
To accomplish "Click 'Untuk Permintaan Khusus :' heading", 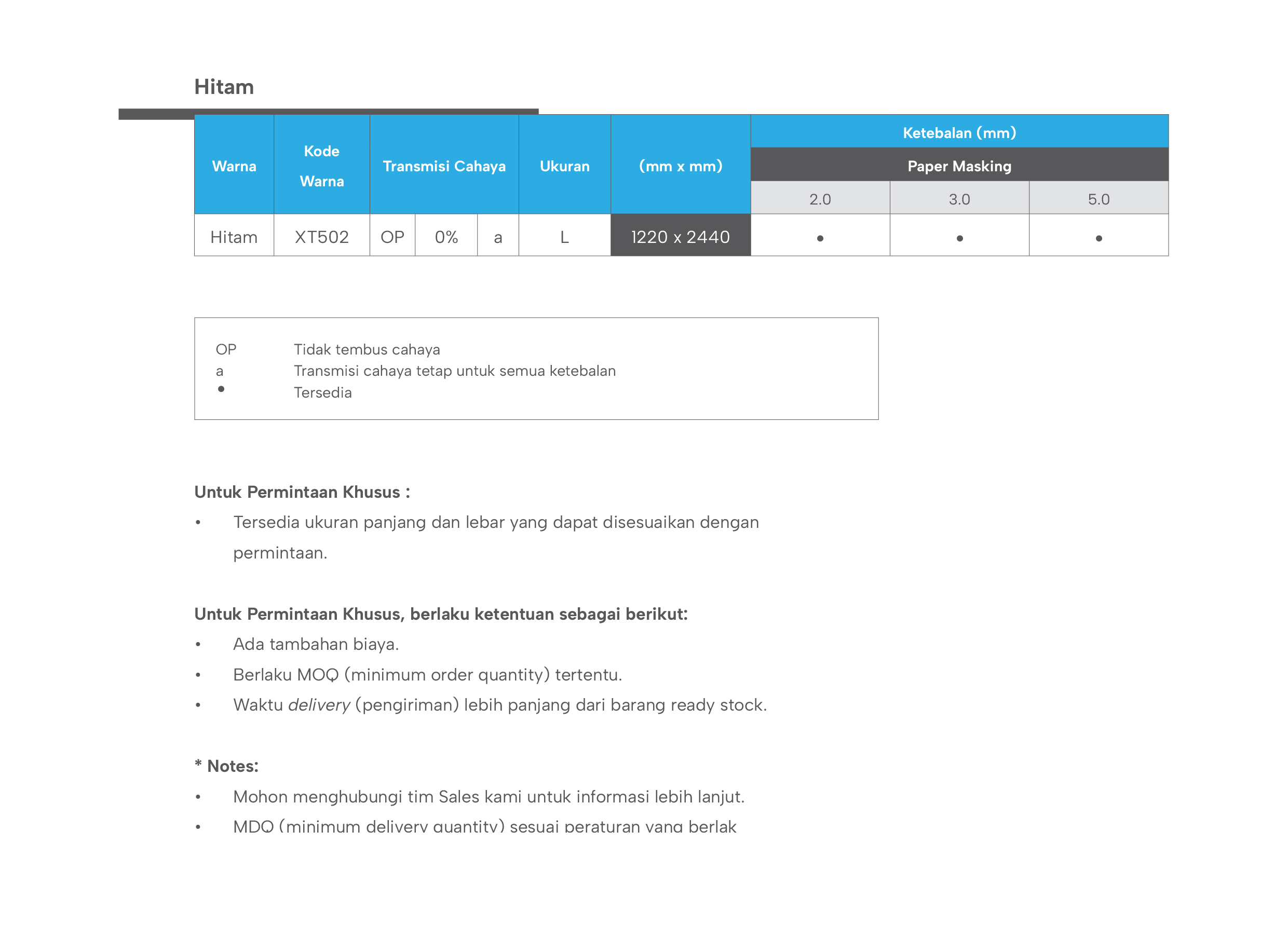I will click(302, 492).
